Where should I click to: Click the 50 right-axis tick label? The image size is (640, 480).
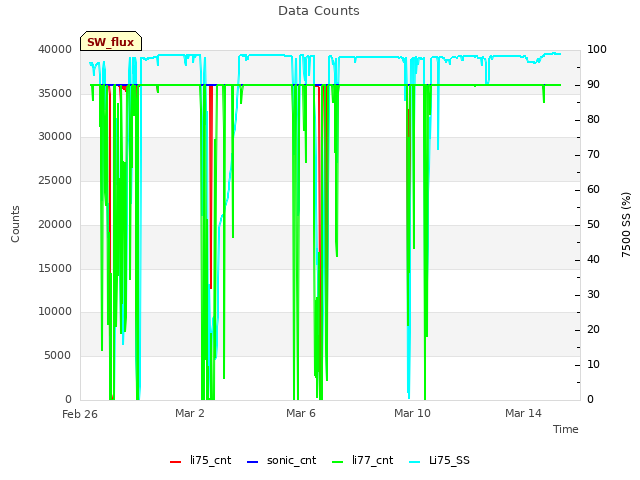593,224
